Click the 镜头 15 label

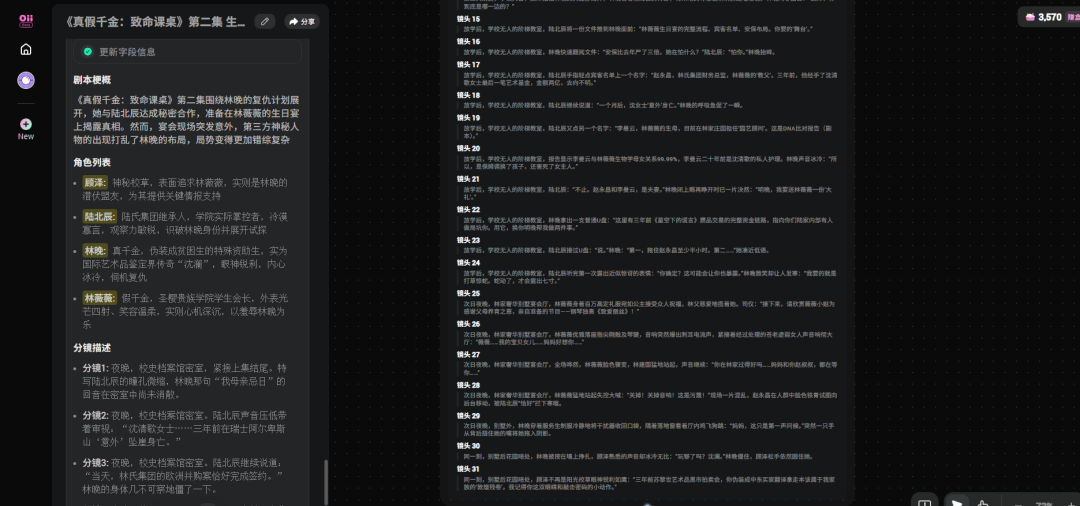point(468,19)
